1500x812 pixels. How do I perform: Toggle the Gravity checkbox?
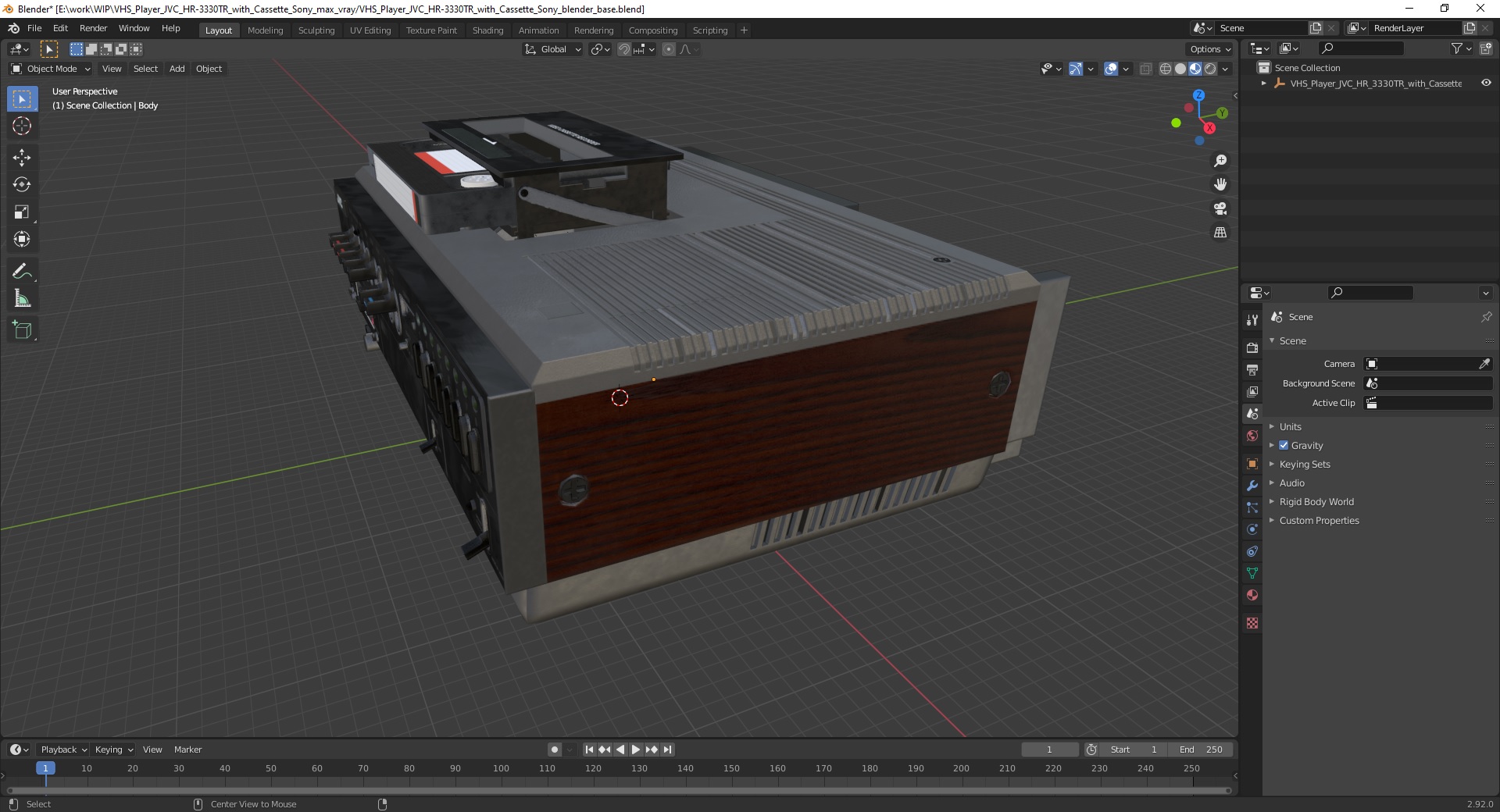[1284, 445]
